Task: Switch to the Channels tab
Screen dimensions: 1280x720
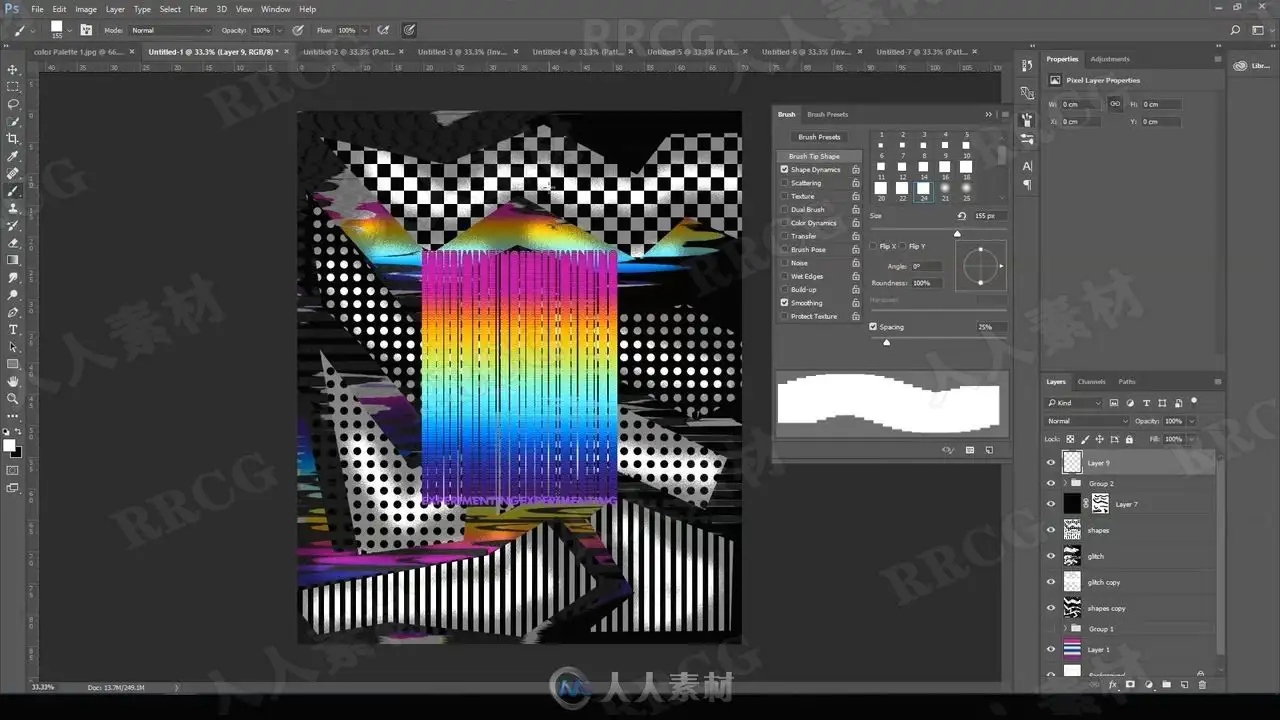Action: [1092, 382]
